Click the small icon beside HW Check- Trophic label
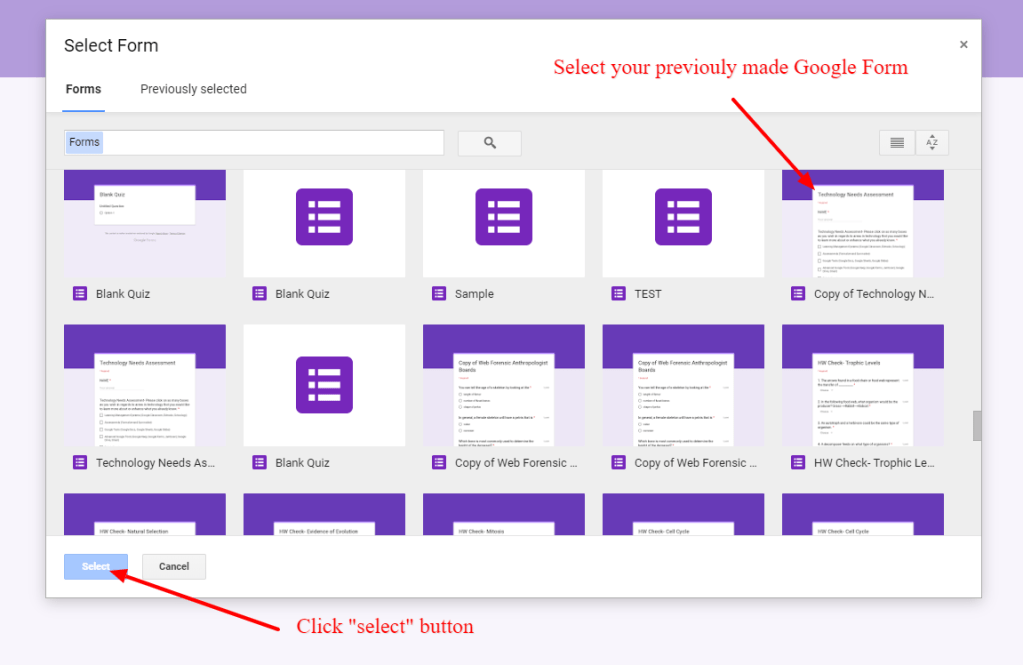The image size is (1023, 665). 798,463
